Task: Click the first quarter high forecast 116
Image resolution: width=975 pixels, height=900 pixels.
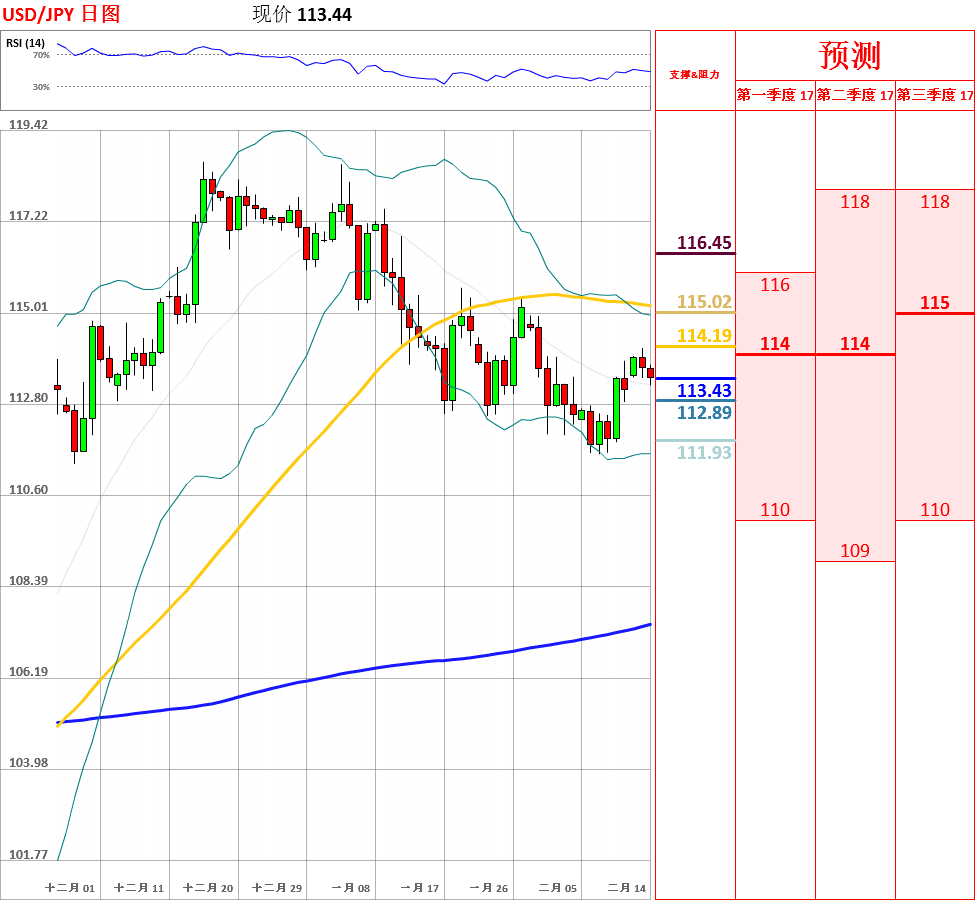Action: [x=775, y=285]
